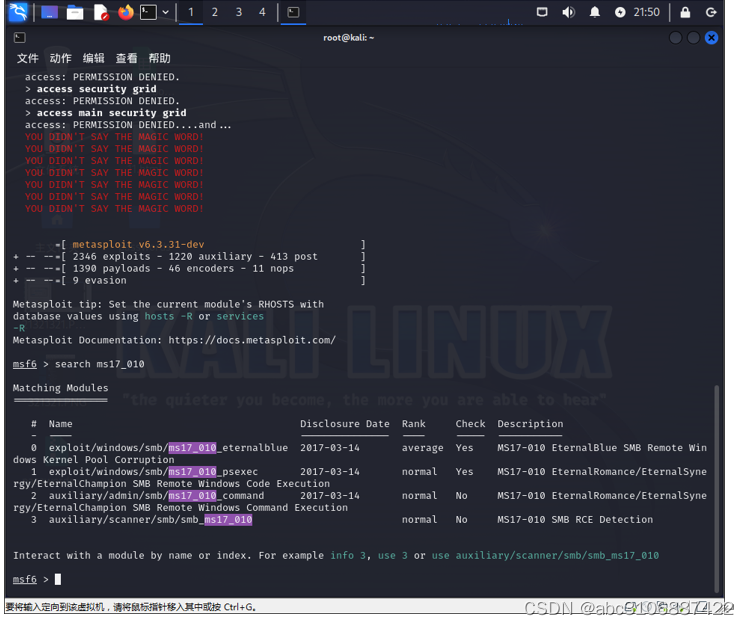This screenshot has width=749, height=625.
Task: Click the terminal window title icon
Action: coord(20,38)
